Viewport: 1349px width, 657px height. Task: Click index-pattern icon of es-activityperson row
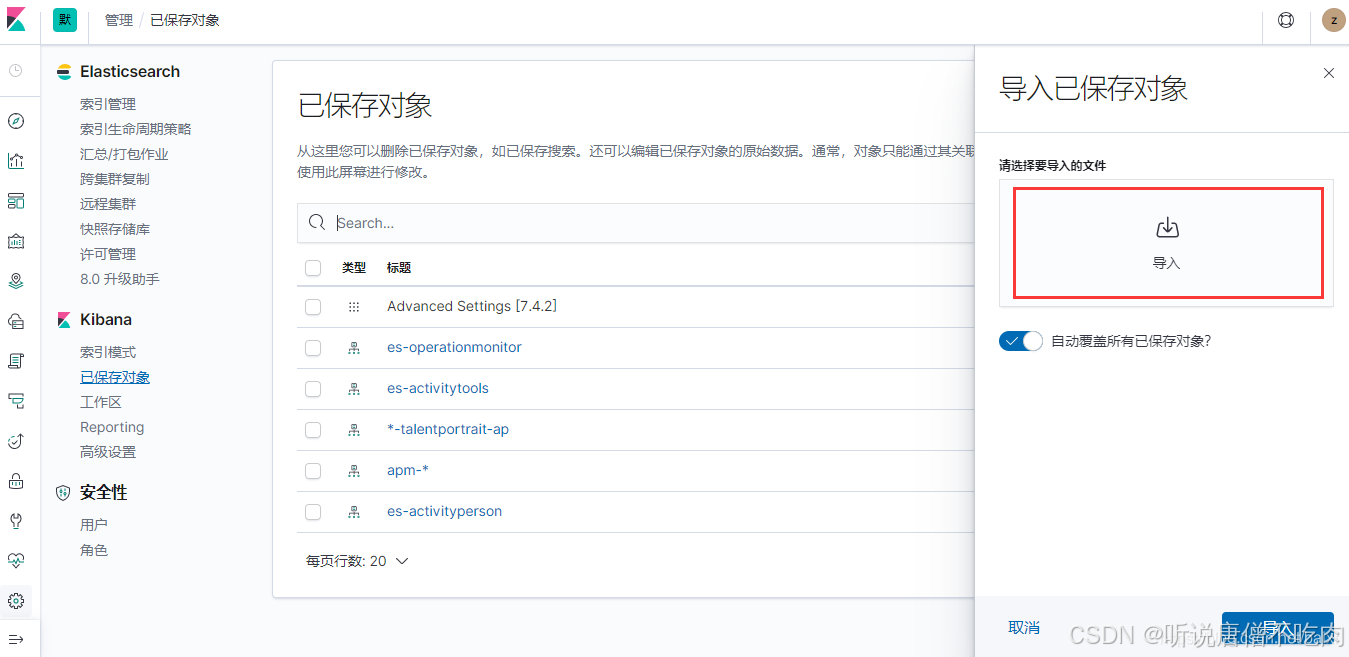click(x=353, y=512)
